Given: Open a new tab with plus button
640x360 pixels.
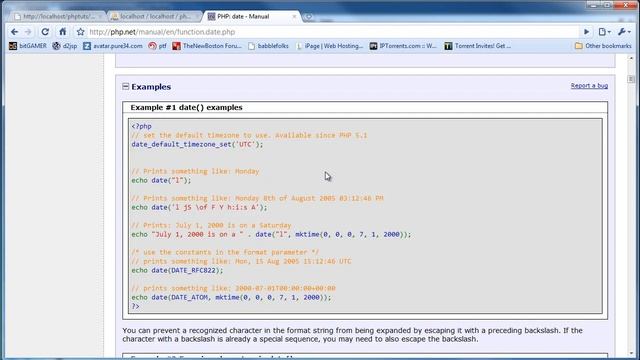Looking at the screenshot, I should (x=309, y=17).
